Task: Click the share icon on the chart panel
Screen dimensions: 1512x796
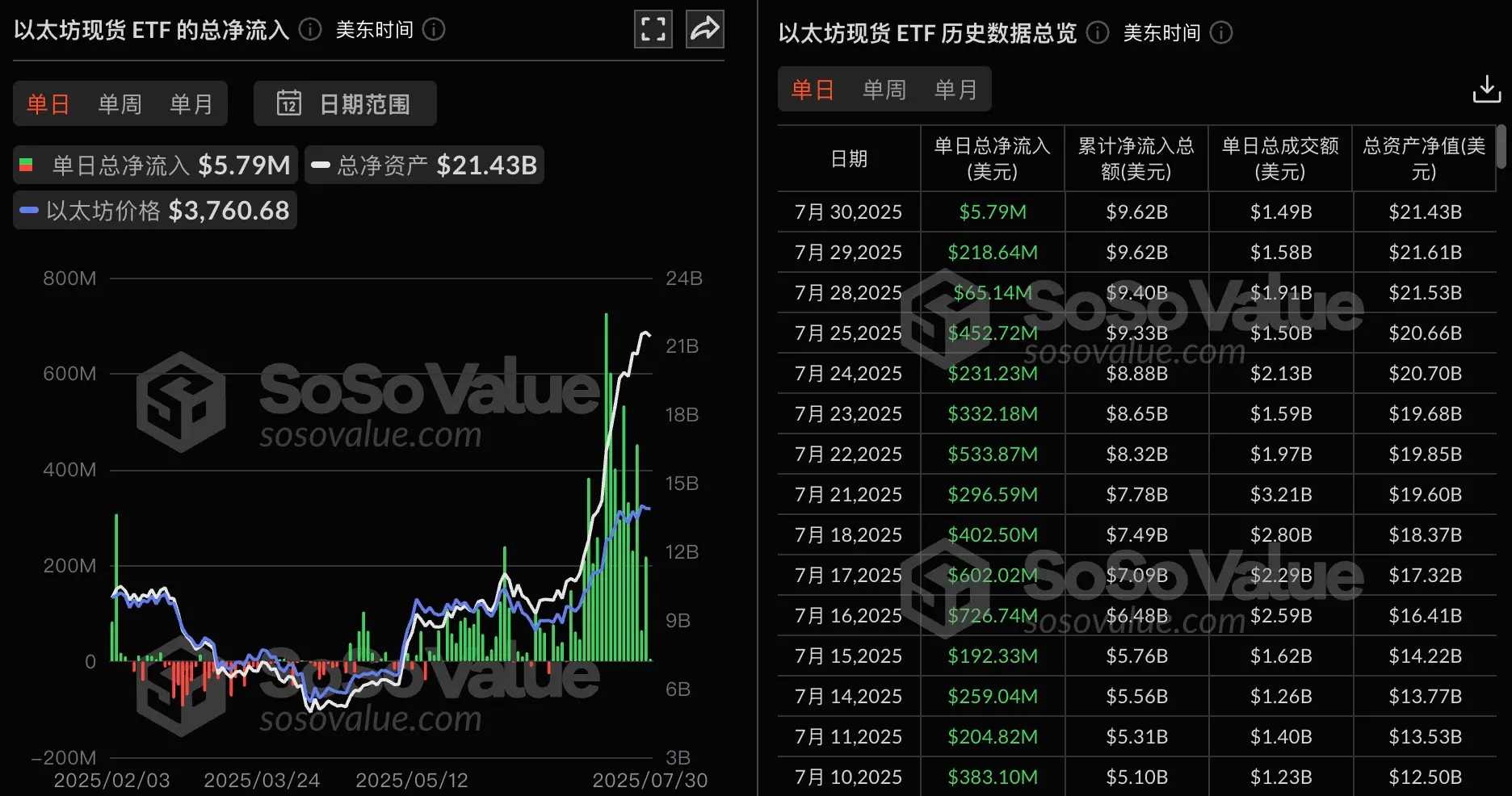Action: point(703,28)
